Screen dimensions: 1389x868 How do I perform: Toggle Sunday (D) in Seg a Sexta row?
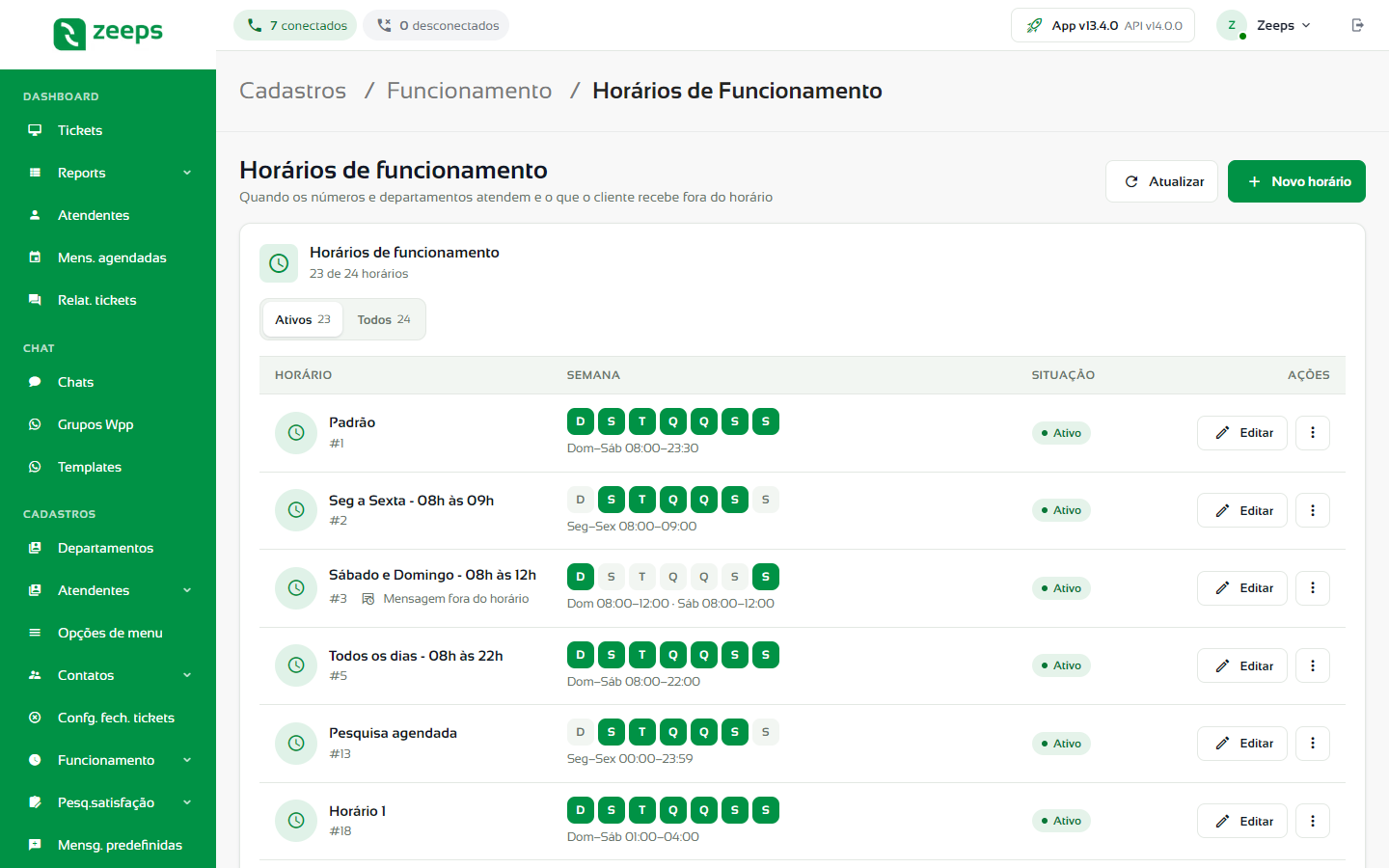point(581,500)
